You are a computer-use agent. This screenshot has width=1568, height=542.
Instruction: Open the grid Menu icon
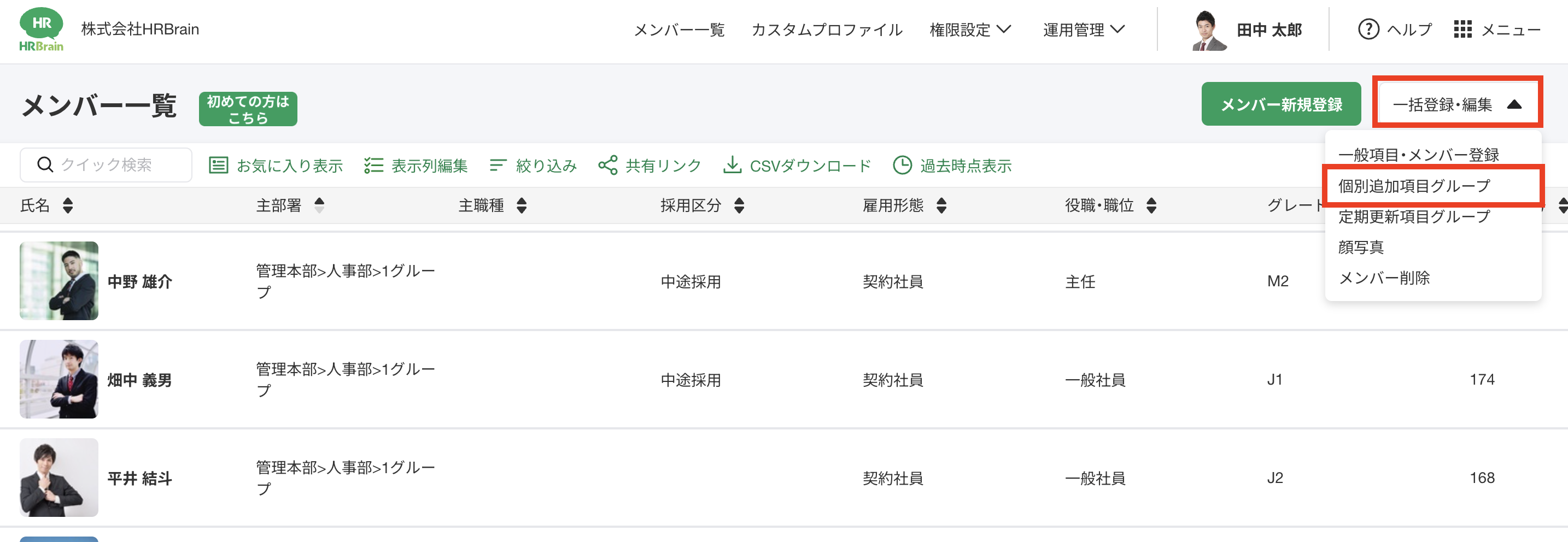point(1462,29)
